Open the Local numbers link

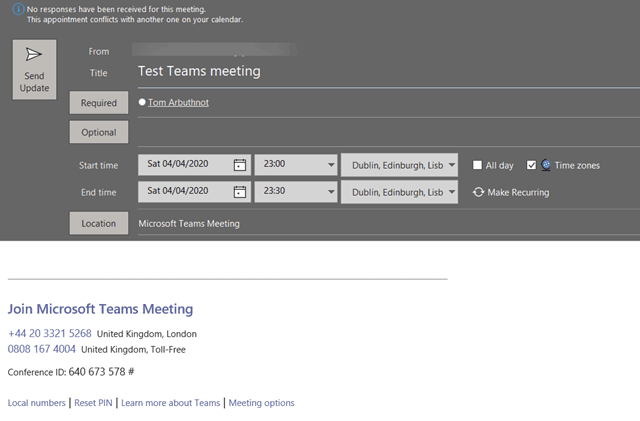click(x=37, y=403)
